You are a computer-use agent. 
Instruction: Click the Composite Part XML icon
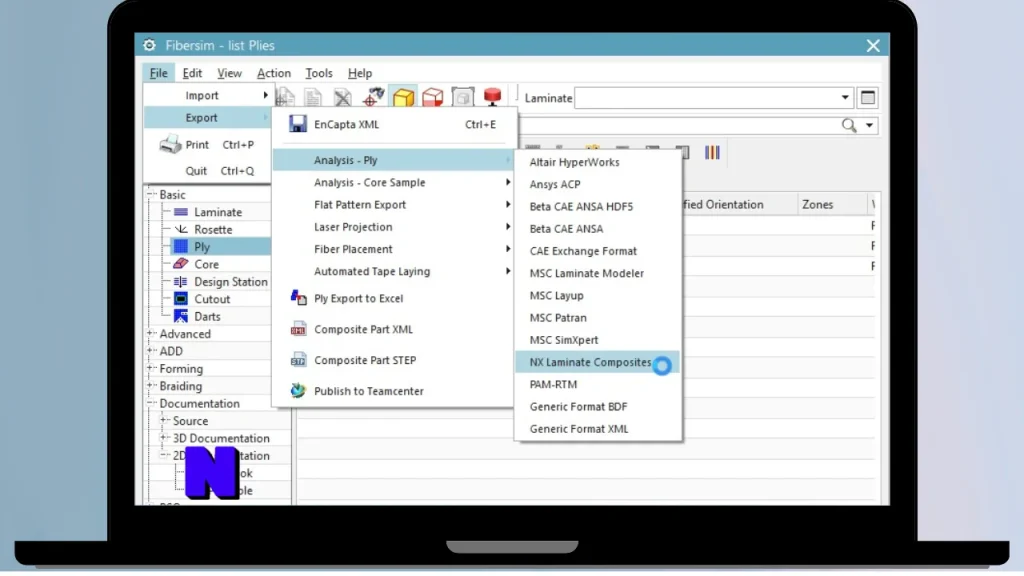click(298, 329)
